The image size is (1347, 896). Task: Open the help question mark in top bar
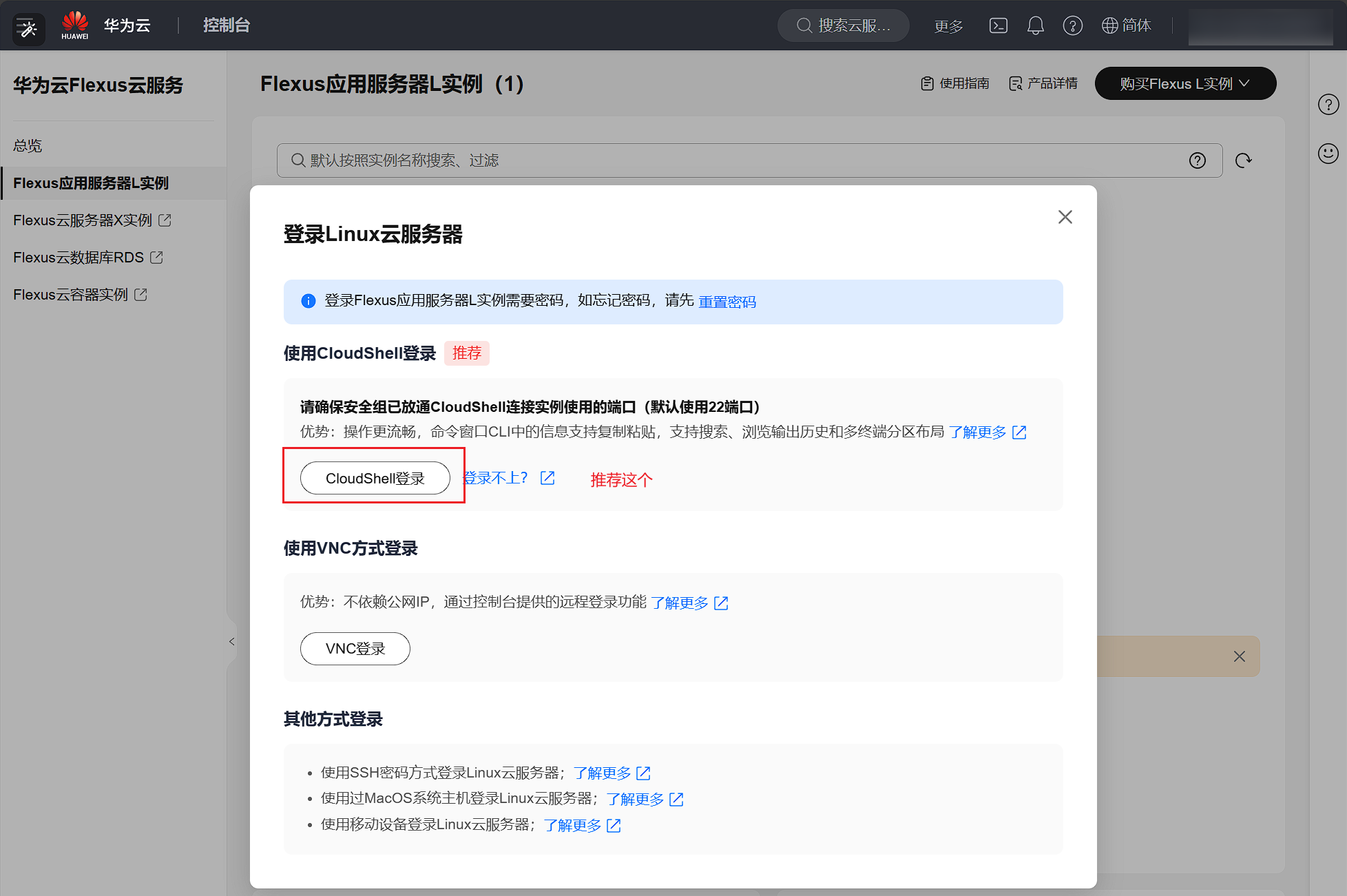click(x=1072, y=25)
